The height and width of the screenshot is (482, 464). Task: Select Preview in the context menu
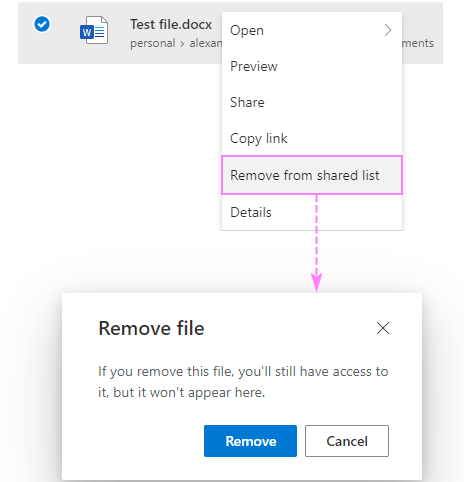(312, 66)
